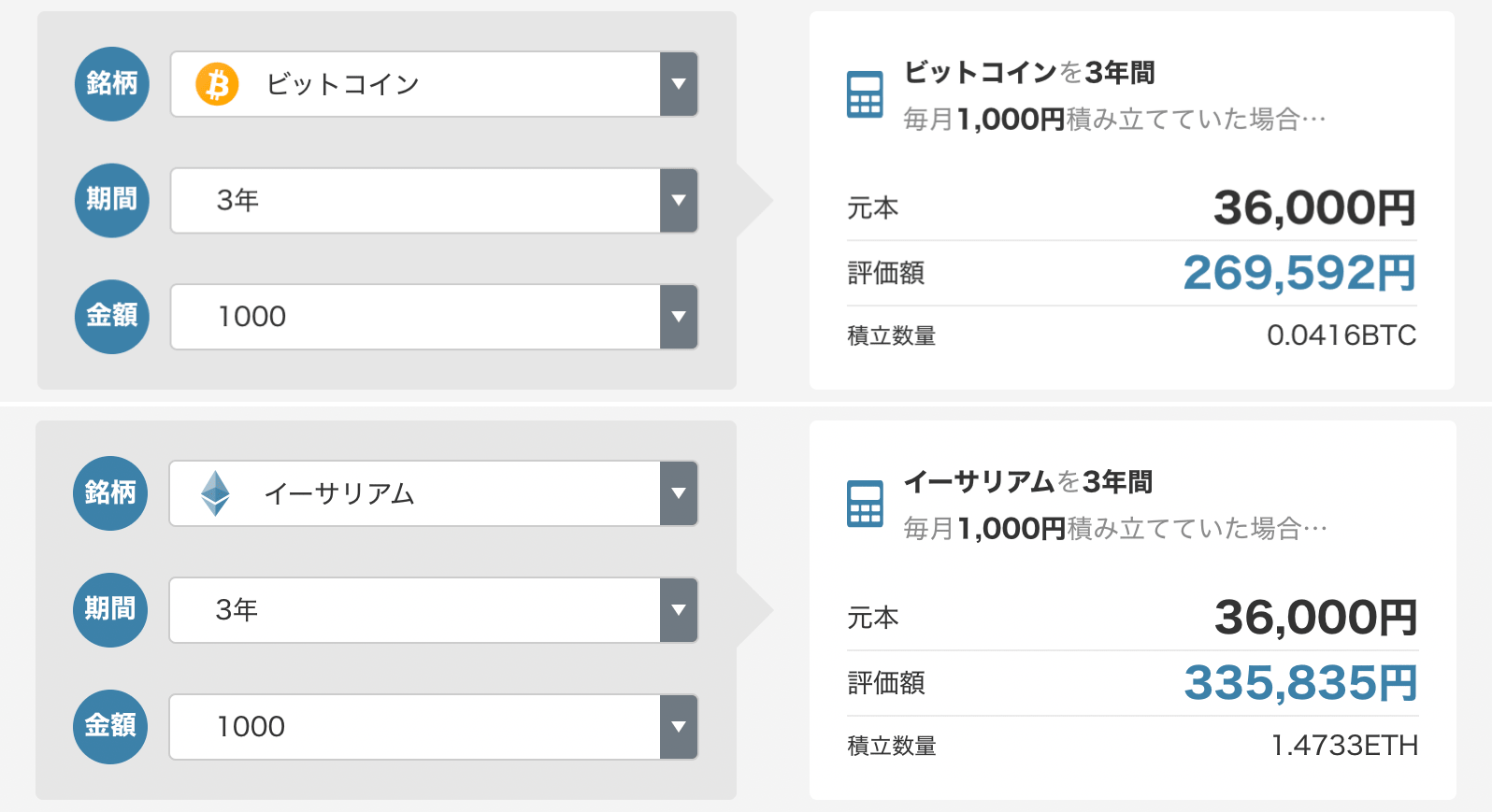
Task: Click the 金額 badge in bottom panel
Action: (x=110, y=726)
